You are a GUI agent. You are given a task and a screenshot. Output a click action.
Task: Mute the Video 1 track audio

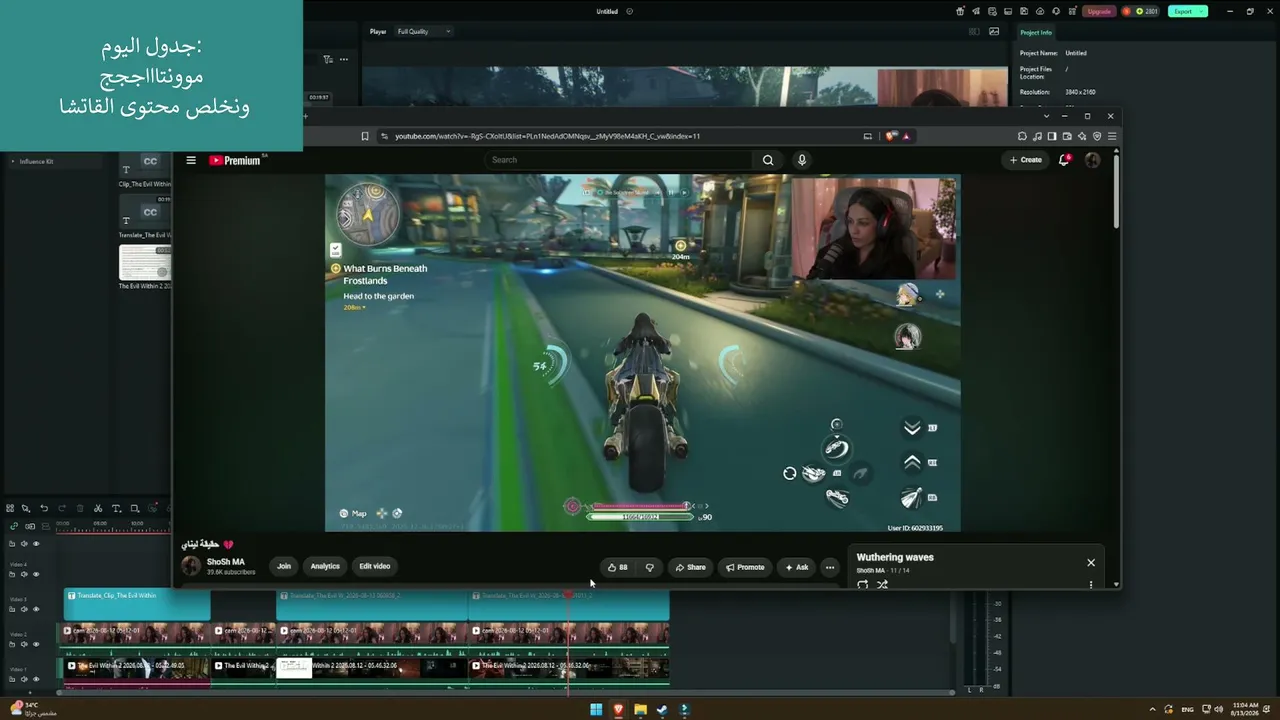pos(24,679)
